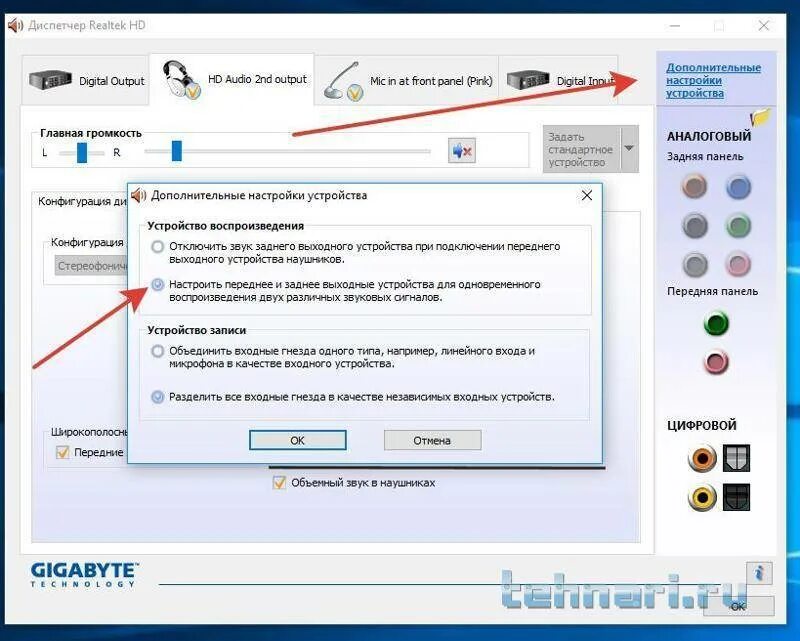Click the Realtek speaker icon in title bar
Image resolution: width=800 pixels, height=641 pixels.
[15, 25]
